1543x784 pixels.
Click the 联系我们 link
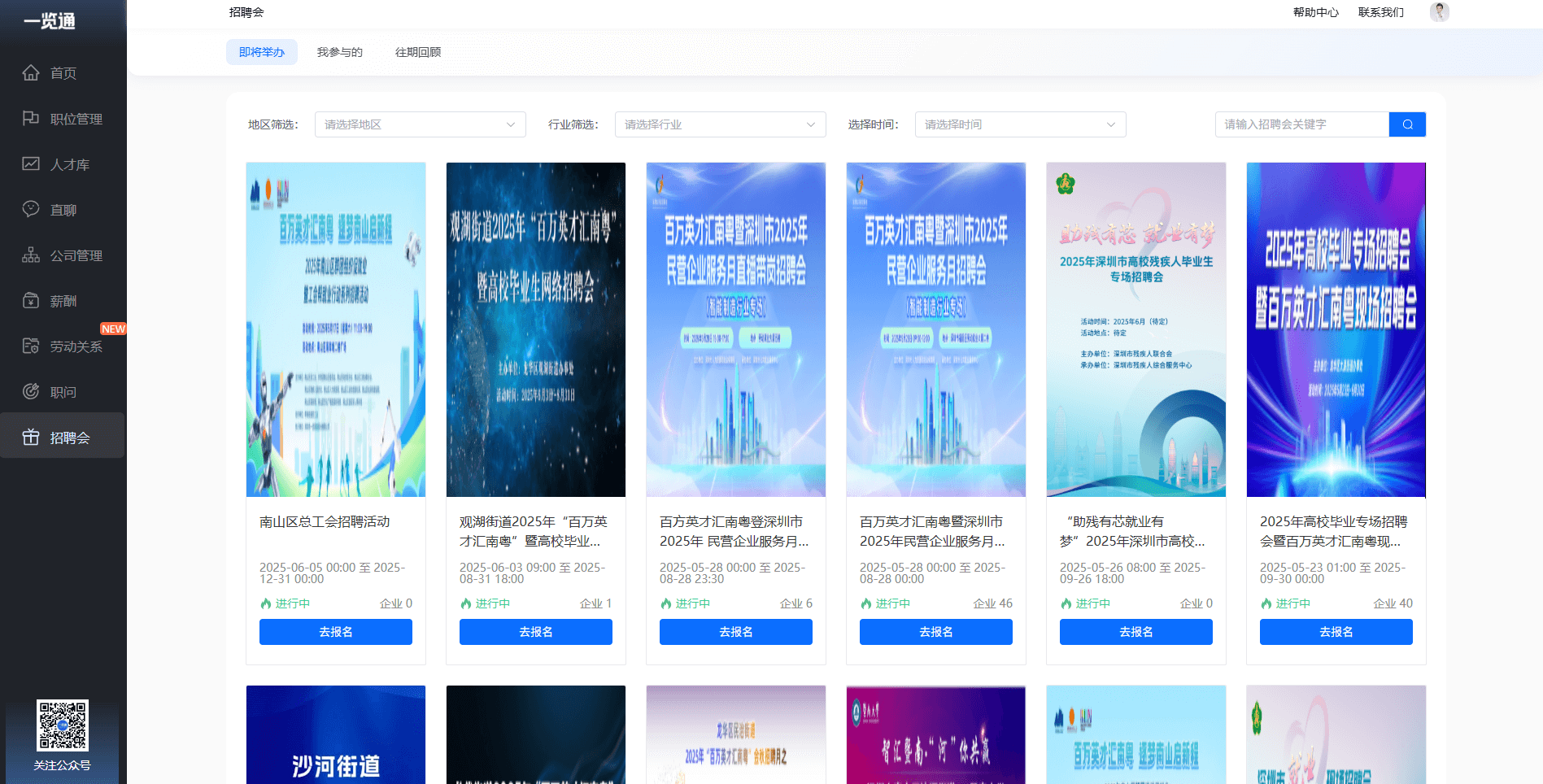pyautogui.click(x=1381, y=12)
